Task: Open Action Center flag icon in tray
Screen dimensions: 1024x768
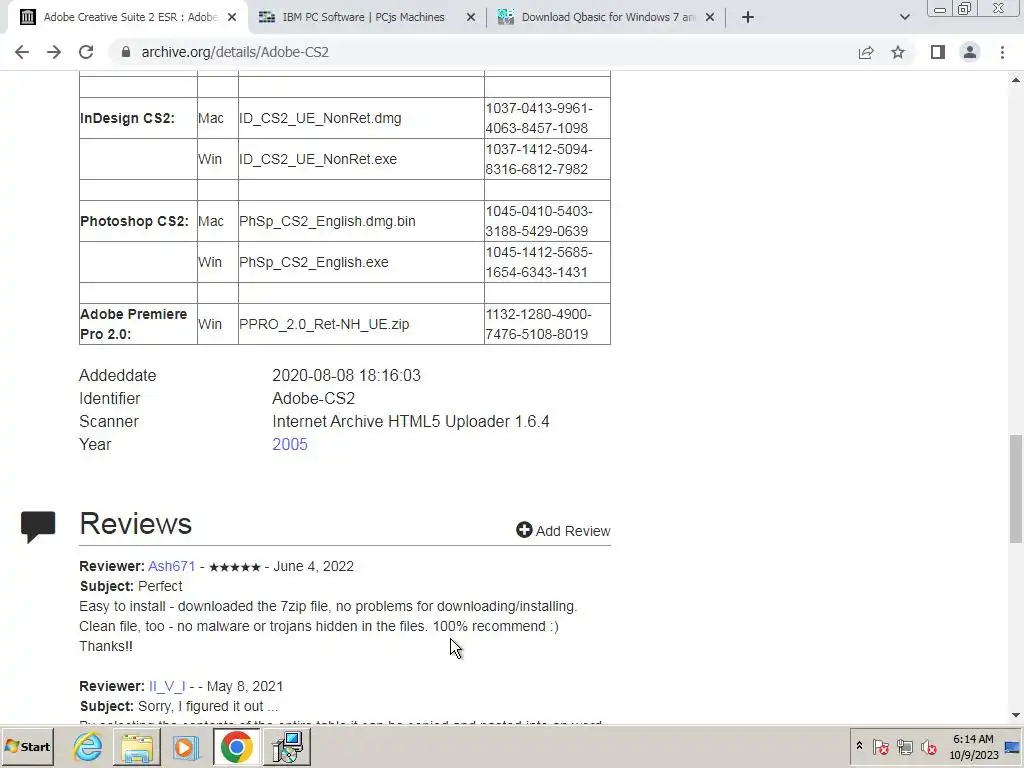Action: [x=880, y=746]
